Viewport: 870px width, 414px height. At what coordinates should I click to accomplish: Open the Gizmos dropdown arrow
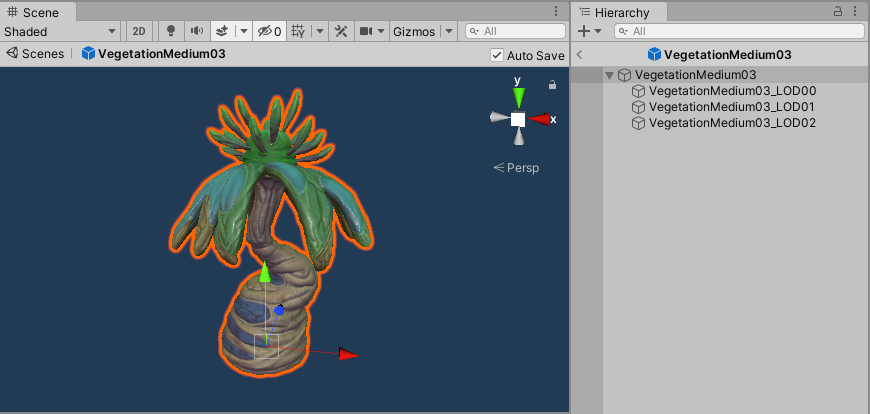tap(449, 31)
